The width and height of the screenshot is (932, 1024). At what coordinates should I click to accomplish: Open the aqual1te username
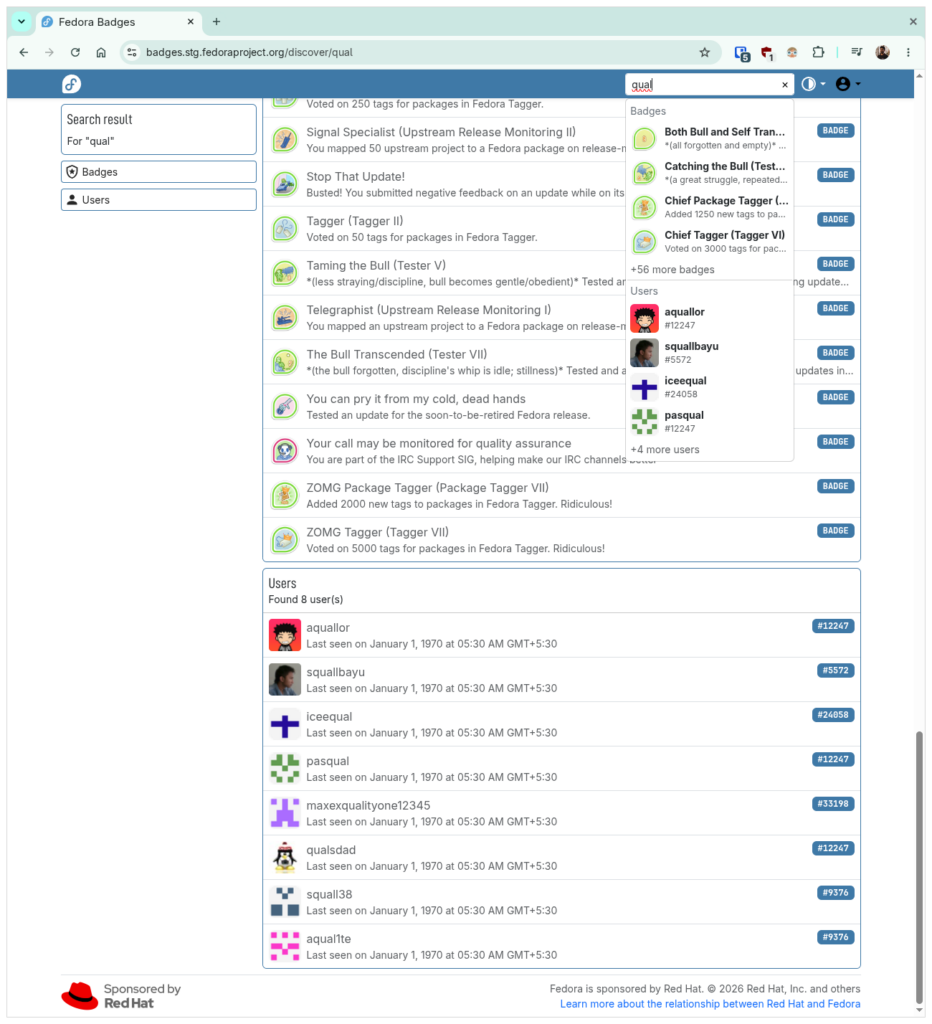329,938
